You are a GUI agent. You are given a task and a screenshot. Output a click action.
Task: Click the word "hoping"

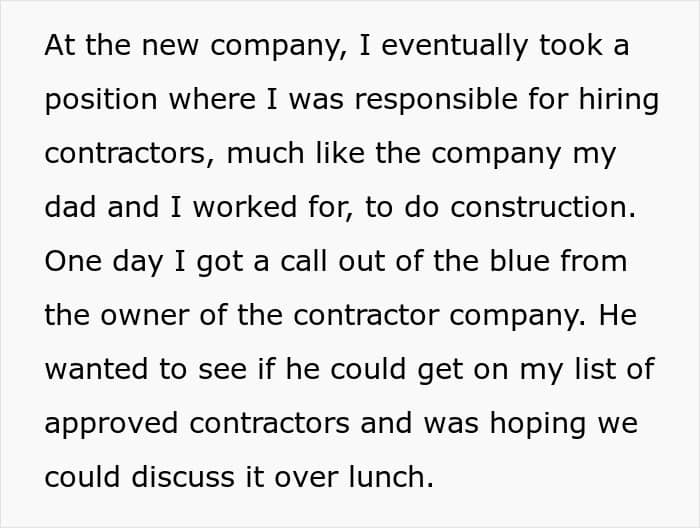click(538, 424)
